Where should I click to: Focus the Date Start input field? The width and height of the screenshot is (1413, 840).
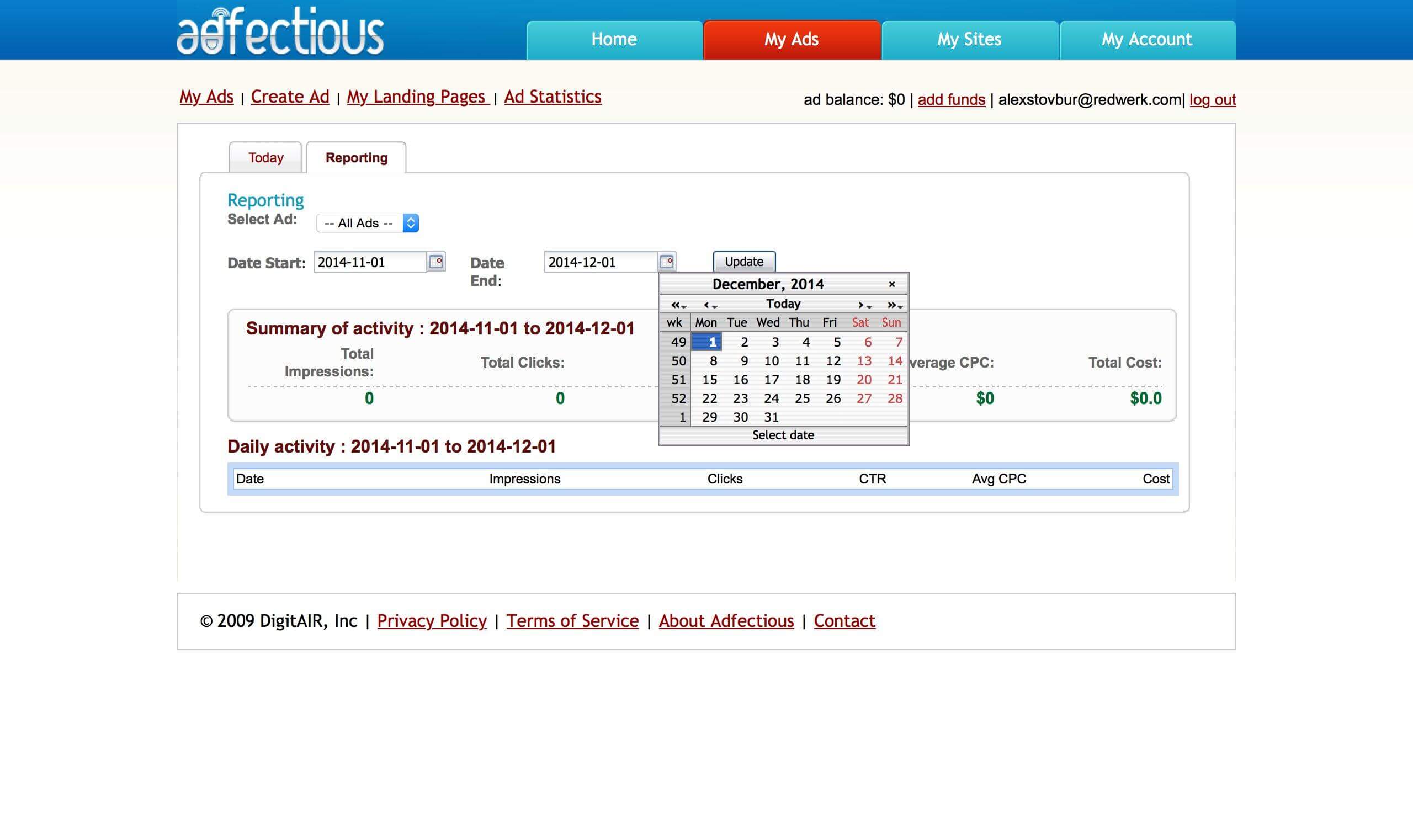pyautogui.click(x=370, y=262)
